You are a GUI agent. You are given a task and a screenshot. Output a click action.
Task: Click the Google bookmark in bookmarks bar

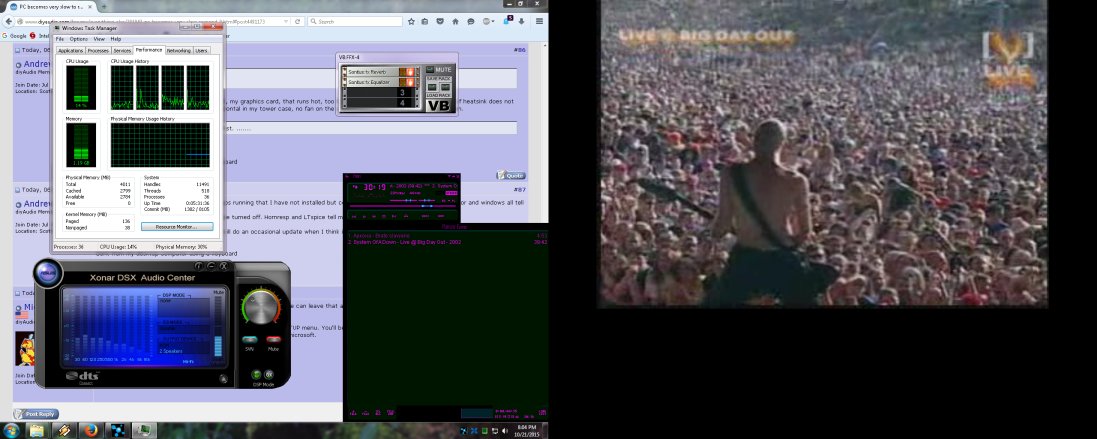(x=14, y=36)
